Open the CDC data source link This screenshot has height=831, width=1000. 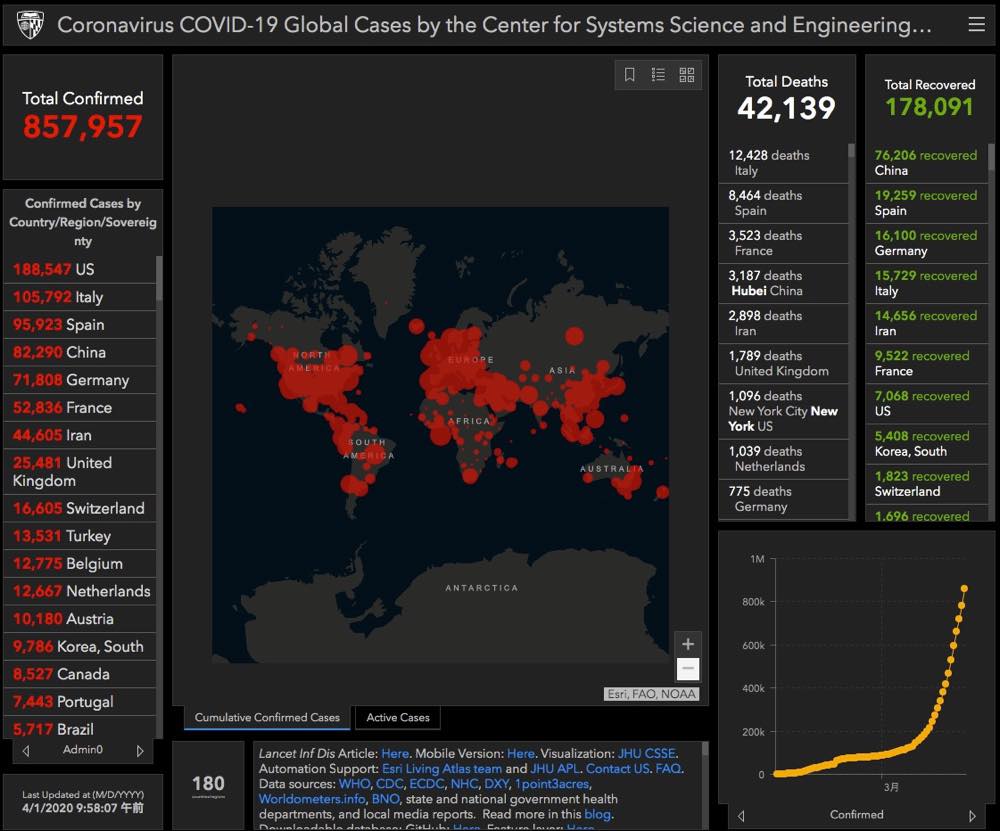tap(388, 784)
